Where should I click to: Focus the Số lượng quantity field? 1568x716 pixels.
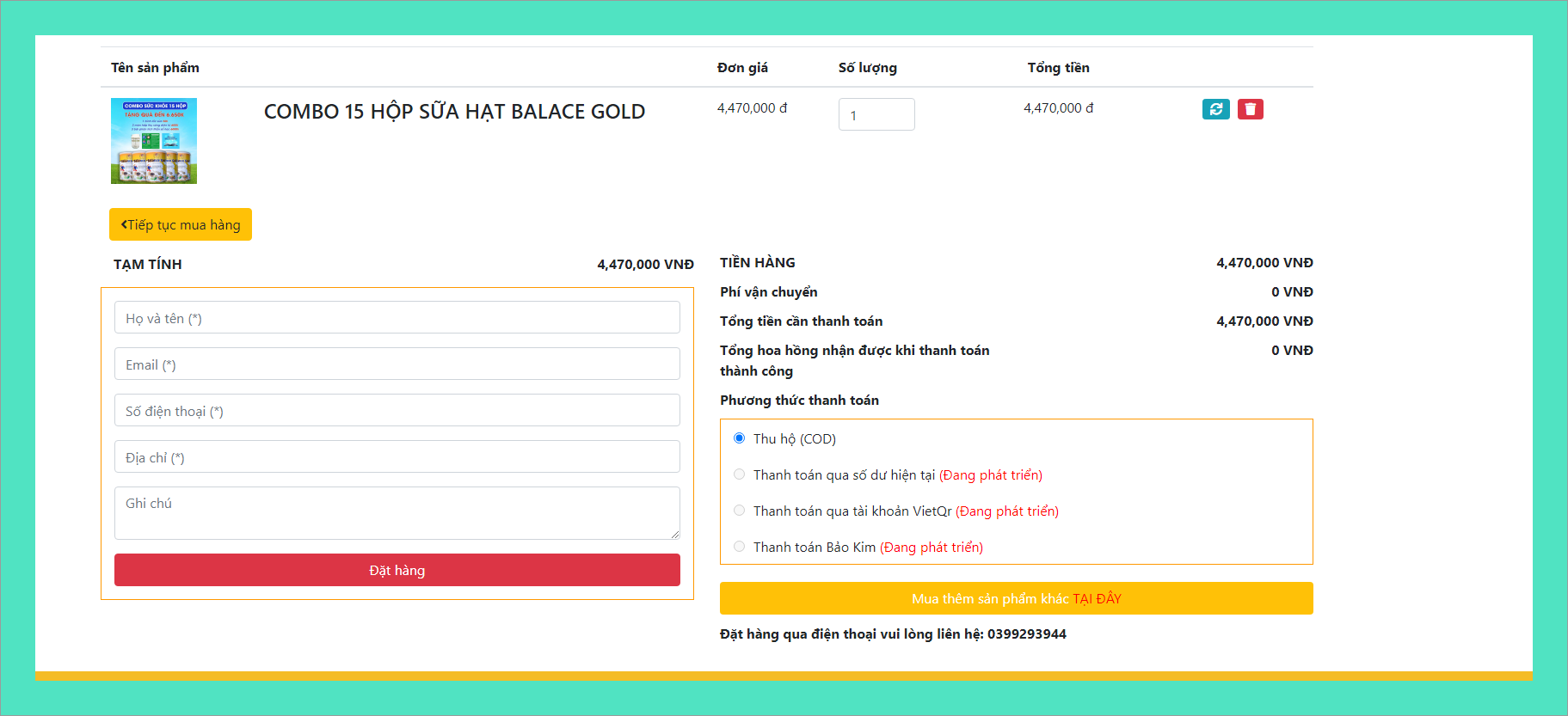point(876,114)
